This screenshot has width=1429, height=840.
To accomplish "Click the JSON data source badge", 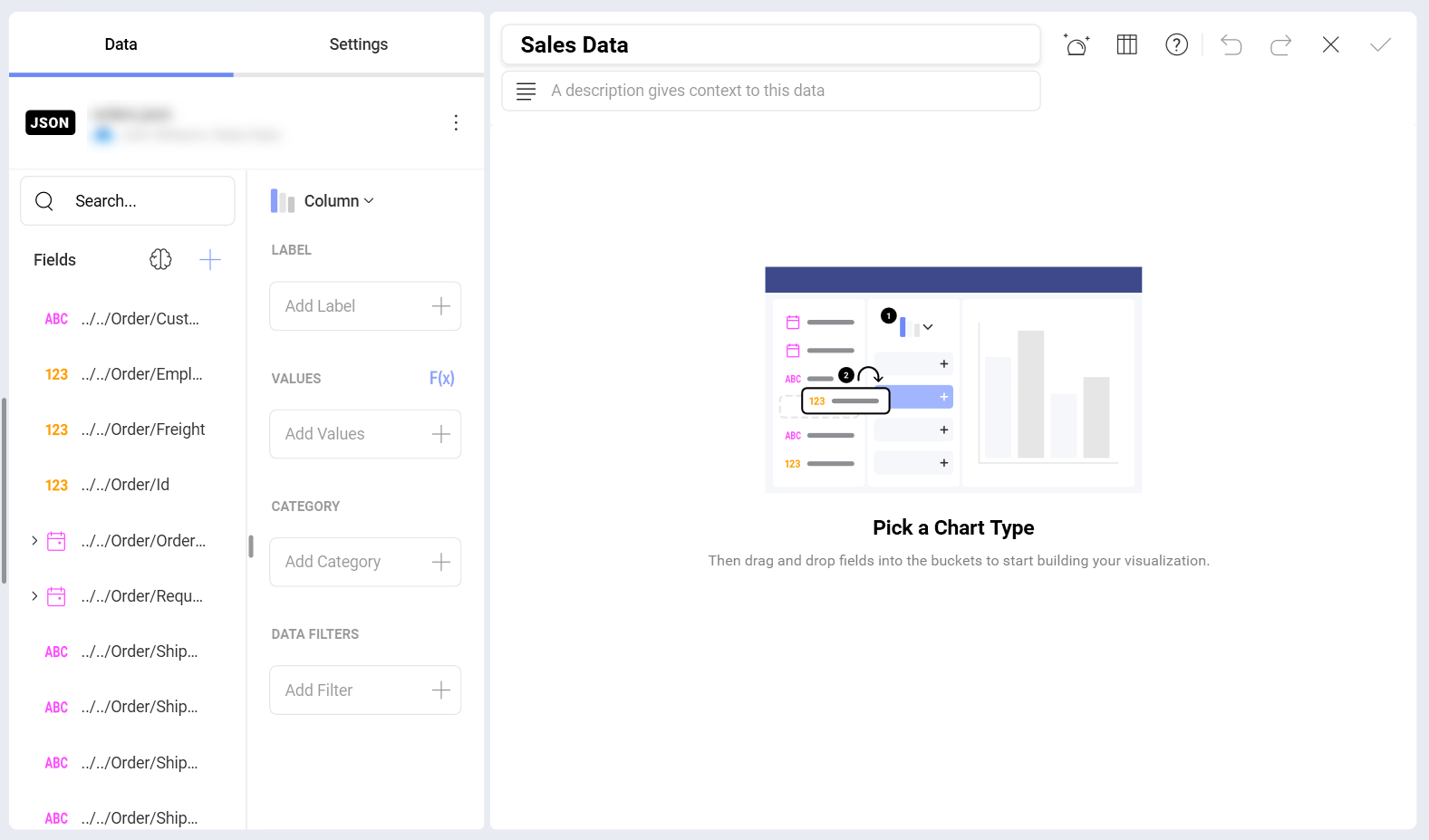I will click(x=50, y=122).
